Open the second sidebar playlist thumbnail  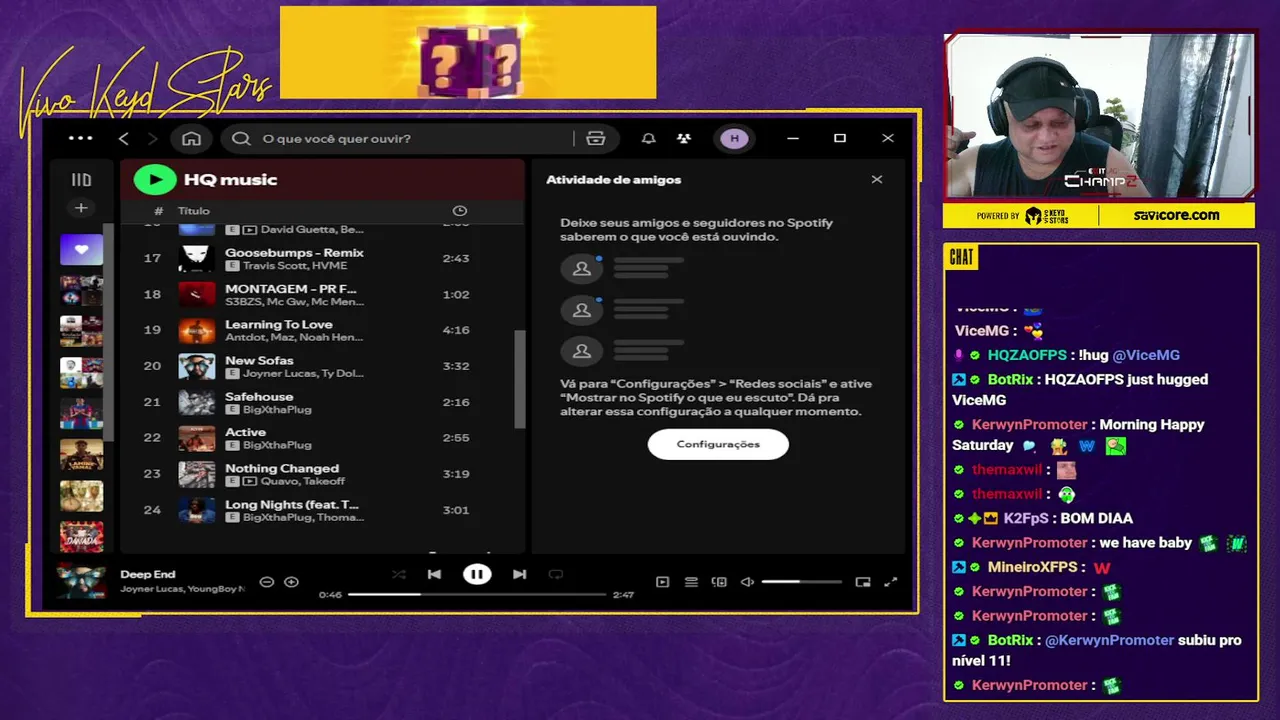click(x=81, y=290)
